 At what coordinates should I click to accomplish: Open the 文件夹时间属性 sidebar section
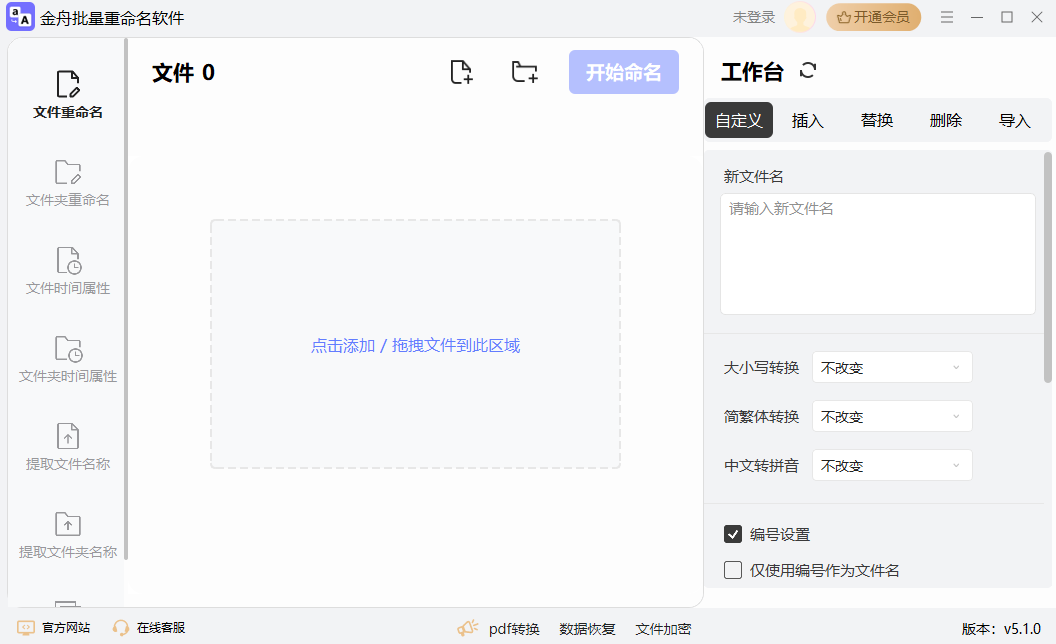67,359
